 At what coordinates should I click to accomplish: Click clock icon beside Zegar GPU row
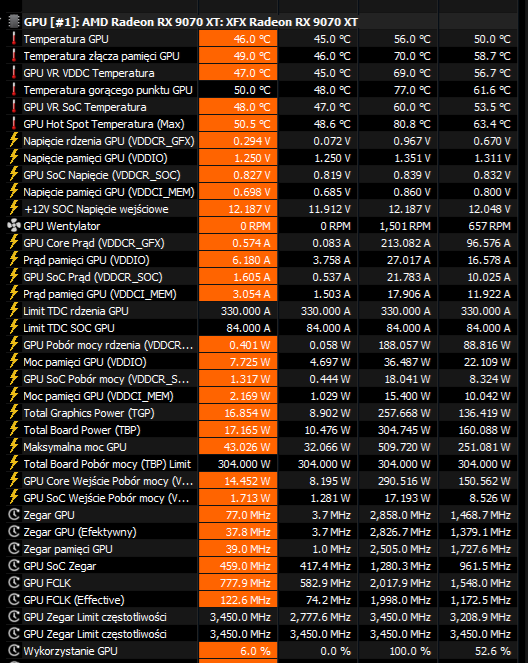tap(14, 515)
